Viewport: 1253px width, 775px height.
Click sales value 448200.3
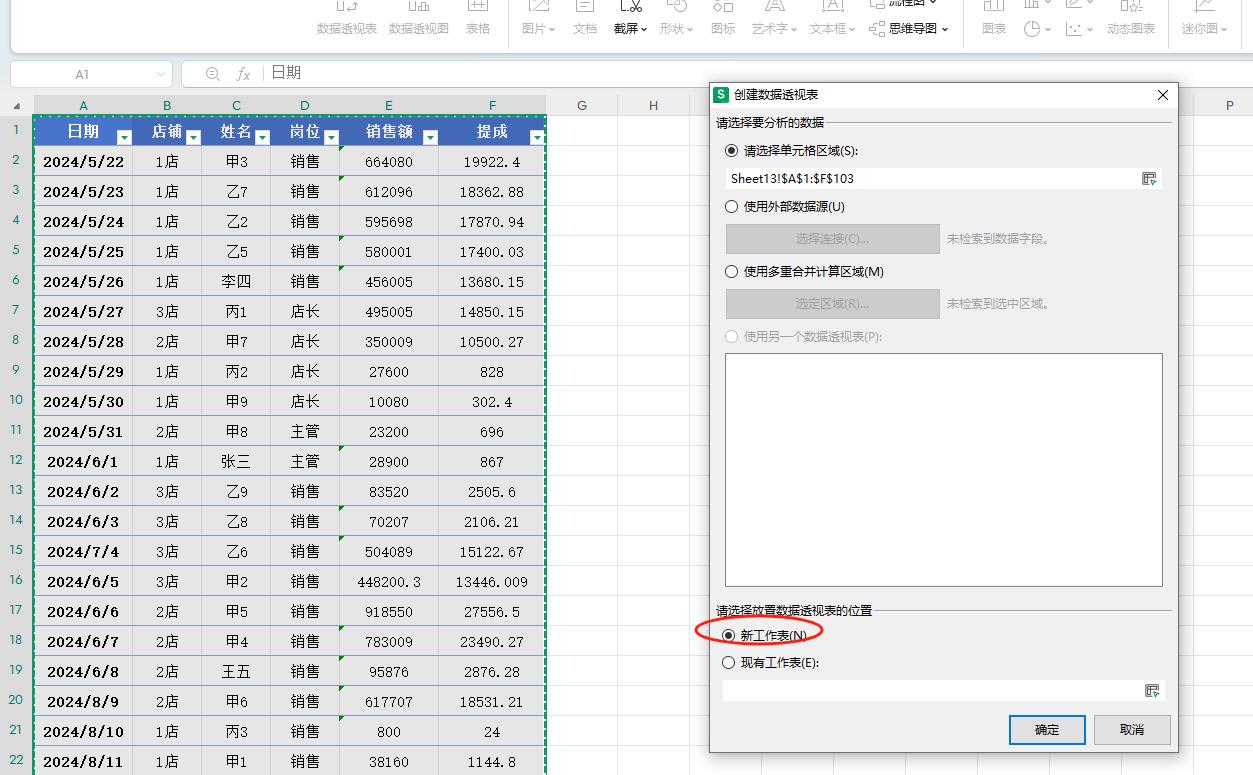(389, 582)
